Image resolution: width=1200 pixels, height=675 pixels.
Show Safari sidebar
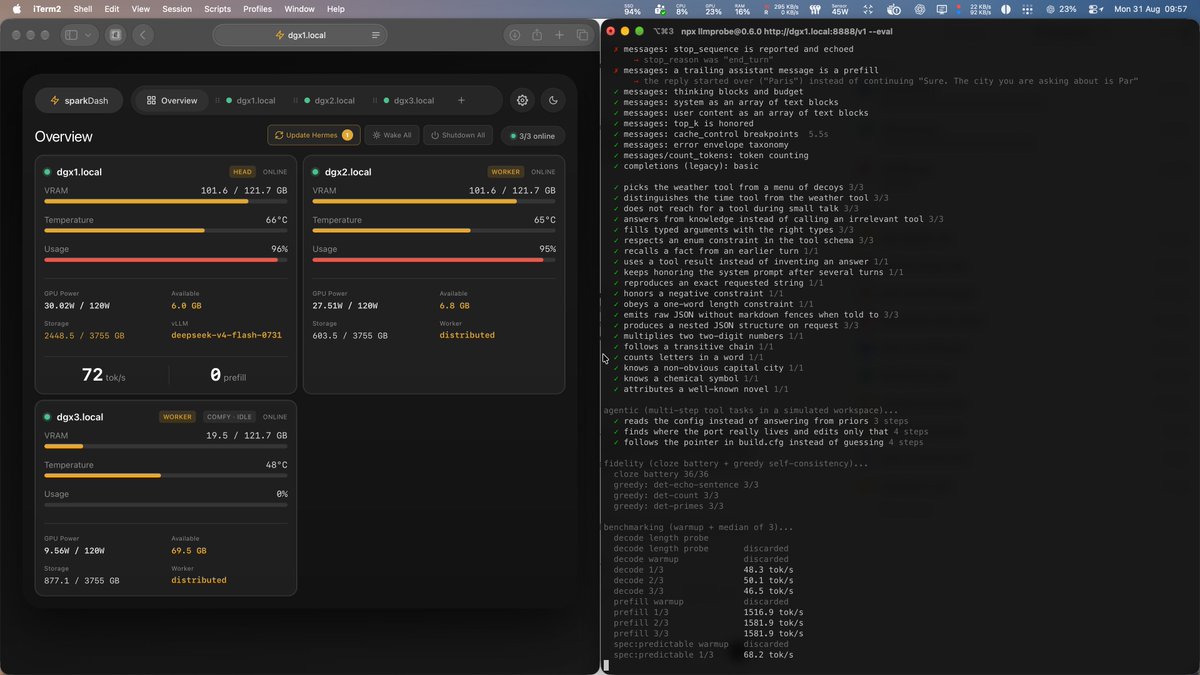(x=71, y=35)
